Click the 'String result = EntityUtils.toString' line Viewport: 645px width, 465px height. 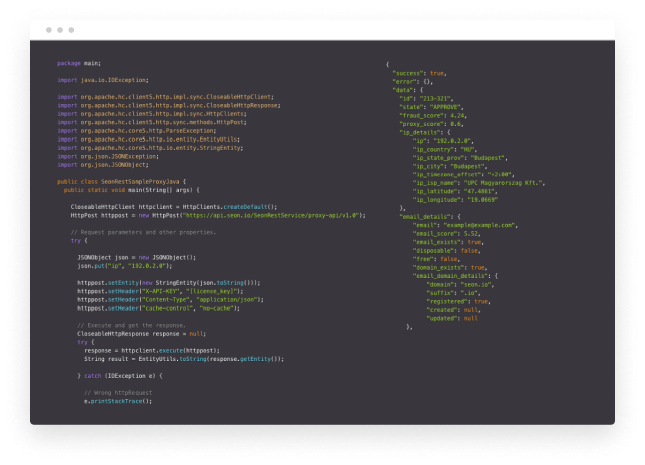tap(184, 359)
